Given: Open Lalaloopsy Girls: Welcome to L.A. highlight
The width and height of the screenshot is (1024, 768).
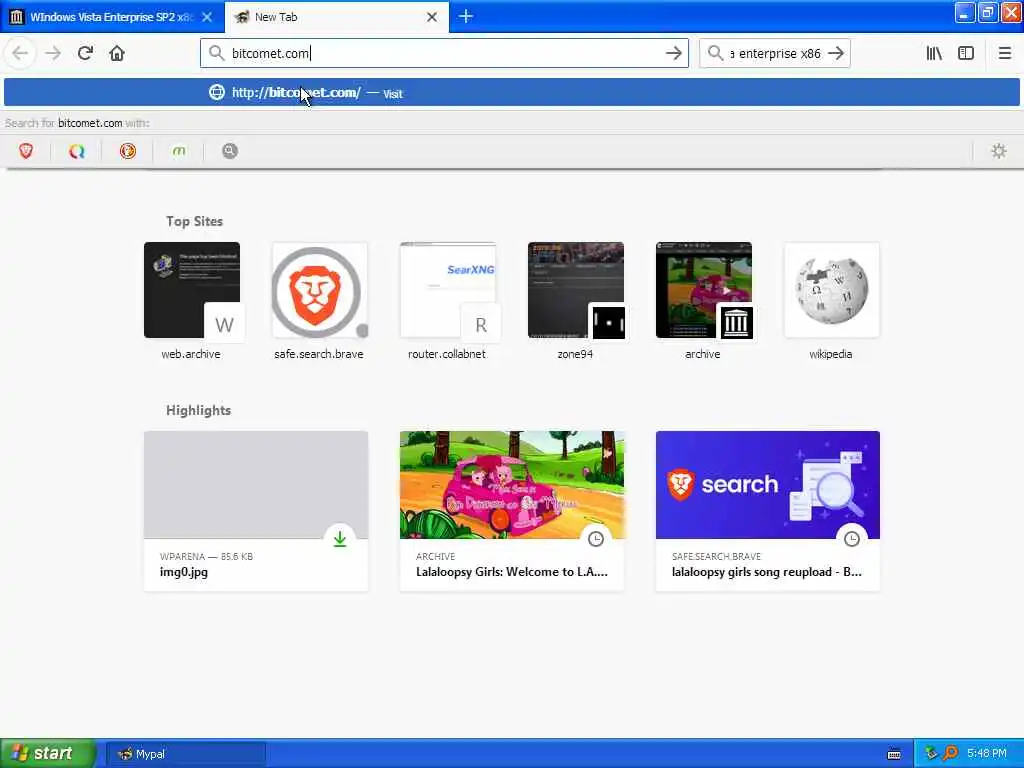Looking at the screenshot, I should pyautogui.click(x=512, y=511).
